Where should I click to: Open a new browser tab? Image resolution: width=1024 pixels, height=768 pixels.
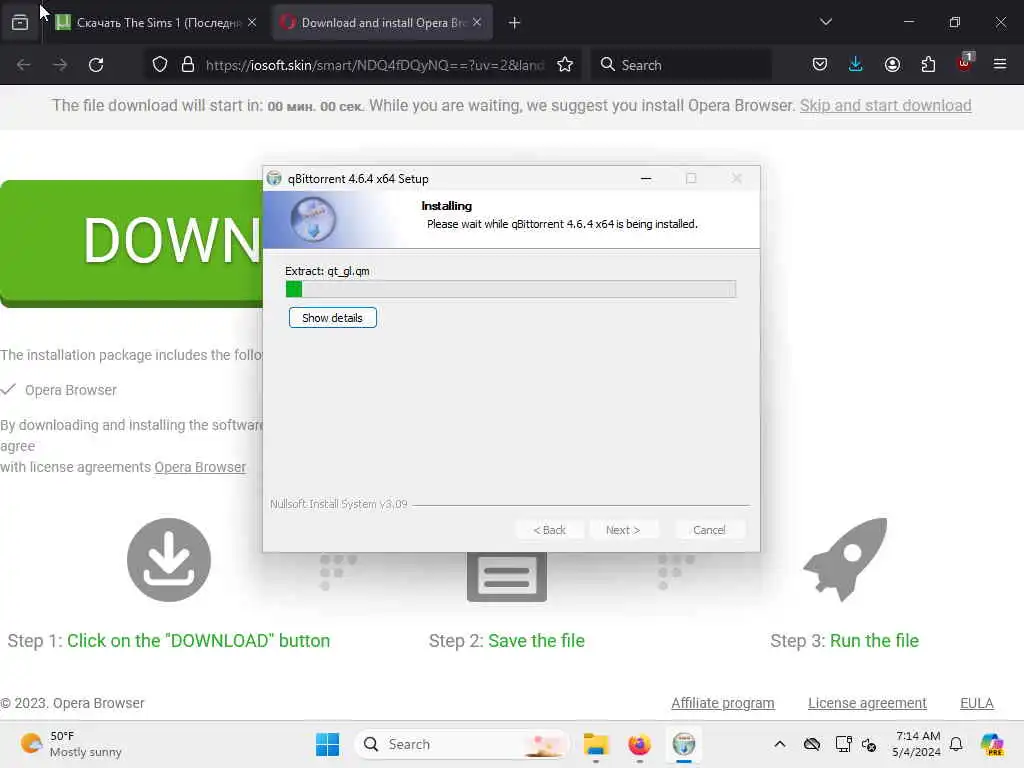[x=515, y=23]
